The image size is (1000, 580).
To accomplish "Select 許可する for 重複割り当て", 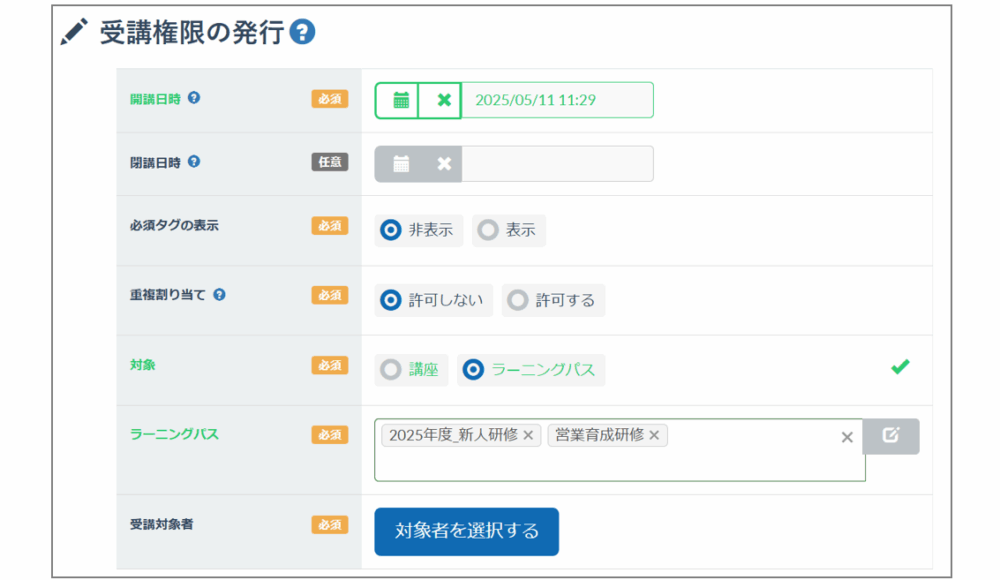I will click(x=554, y=300).
